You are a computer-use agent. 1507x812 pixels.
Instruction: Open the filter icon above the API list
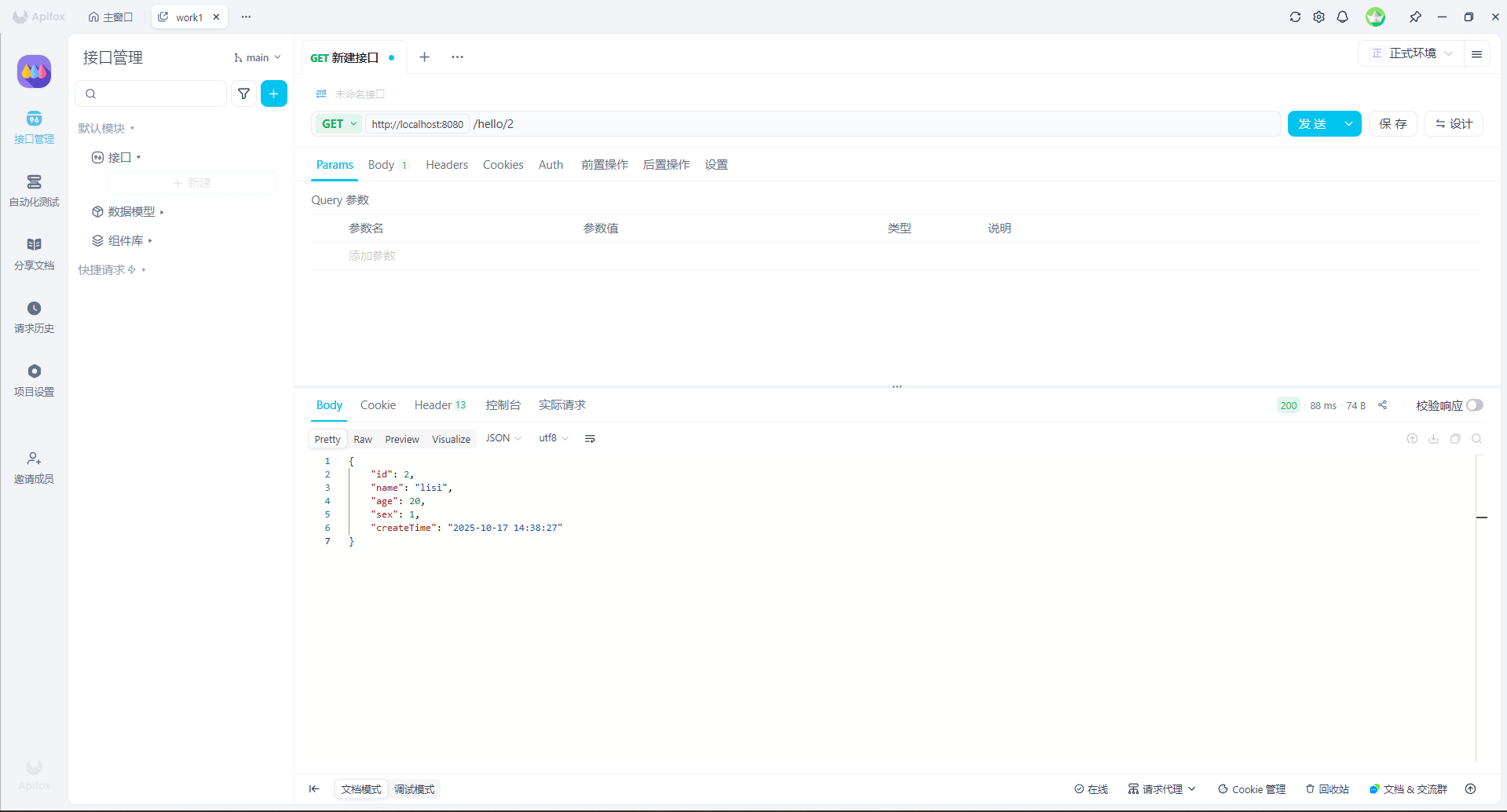(243, 93)
